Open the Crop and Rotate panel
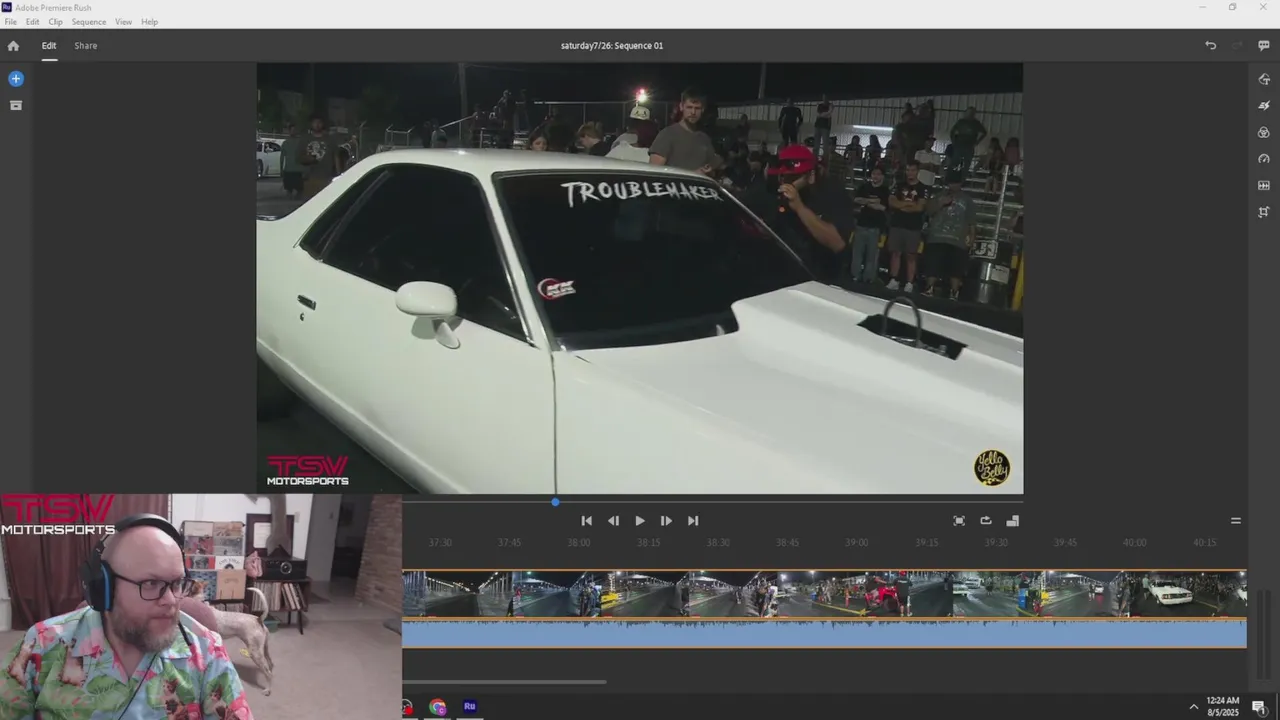The width and height of the screenshot is (1280, 720). tap(1264, 212)
